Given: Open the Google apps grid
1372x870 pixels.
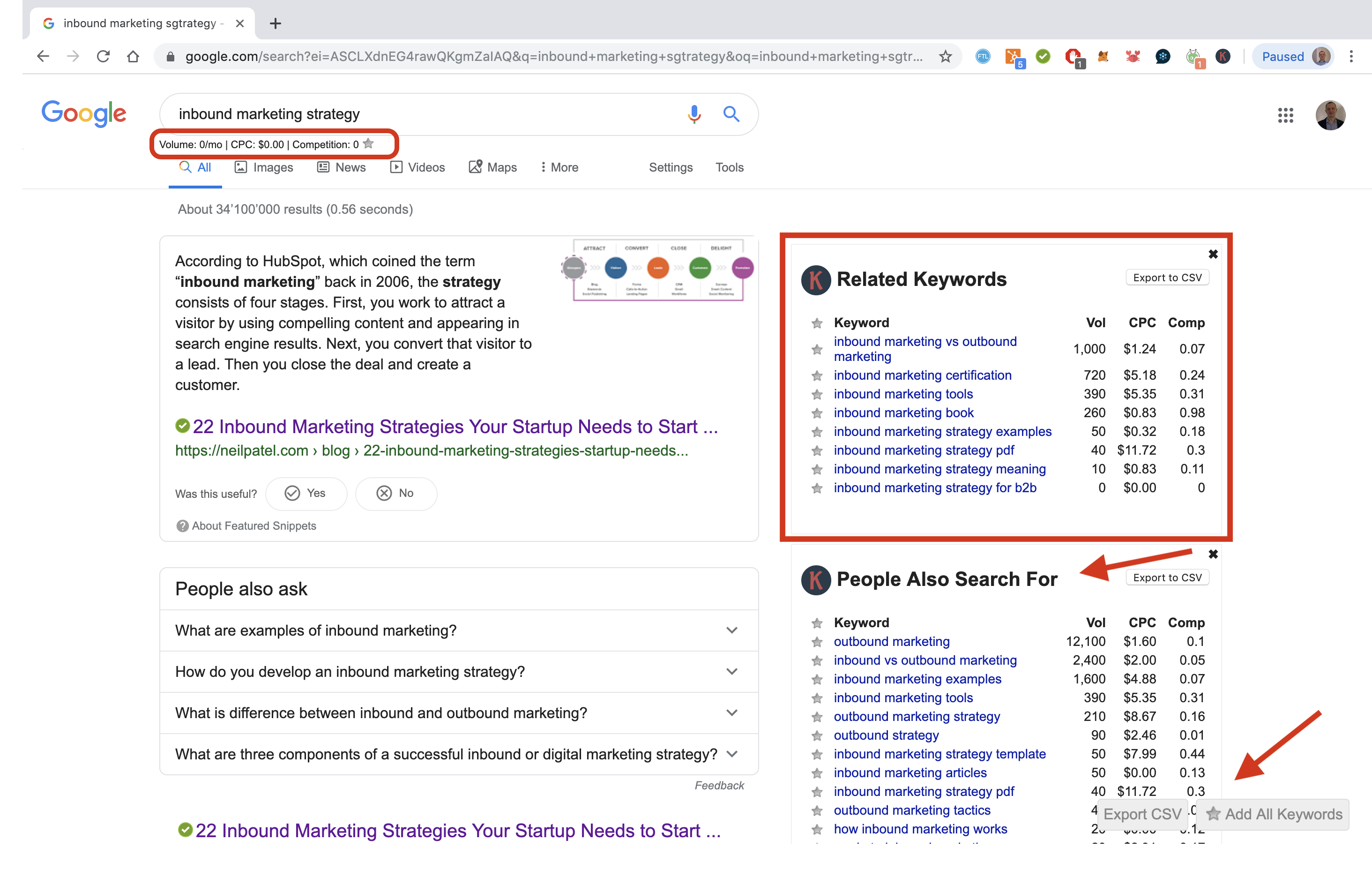Looking at the screenshot, I should point(1285,115).
